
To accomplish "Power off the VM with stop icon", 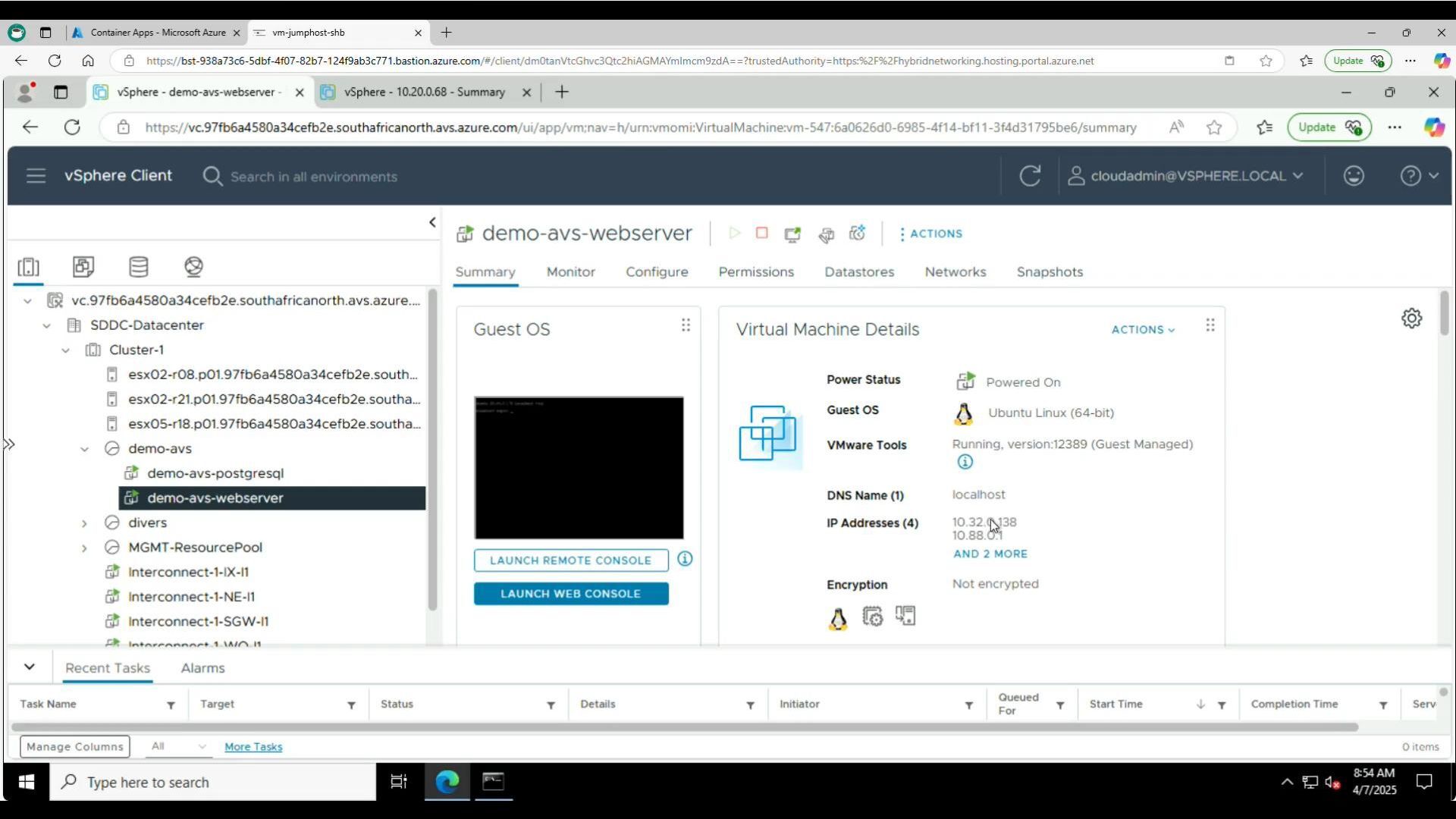I will tap(762, 234).
